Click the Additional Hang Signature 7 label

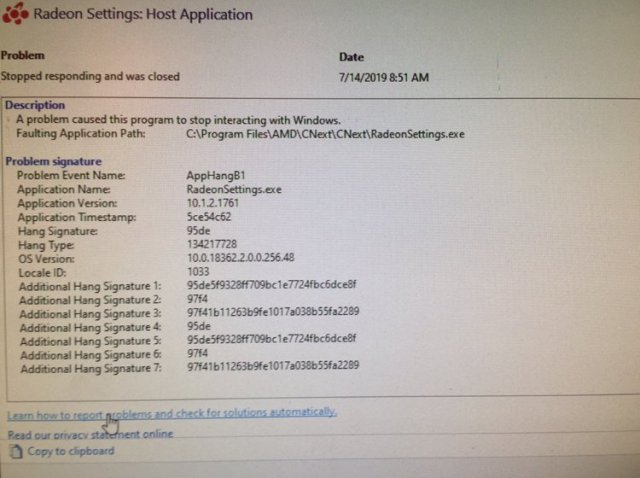pyautogui.click(x=88, y=367)
